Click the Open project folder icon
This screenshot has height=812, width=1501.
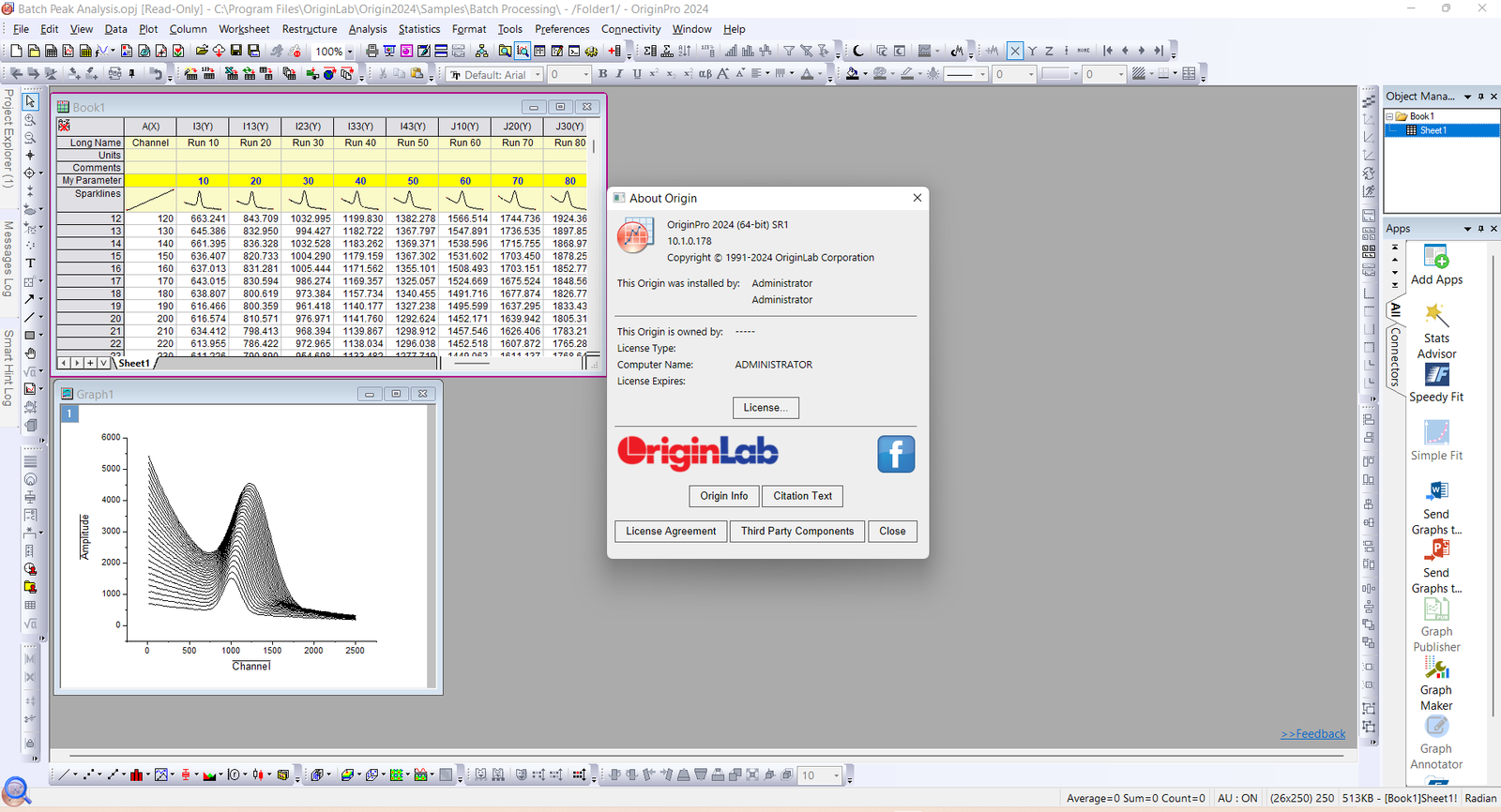(x=201, y=51)
